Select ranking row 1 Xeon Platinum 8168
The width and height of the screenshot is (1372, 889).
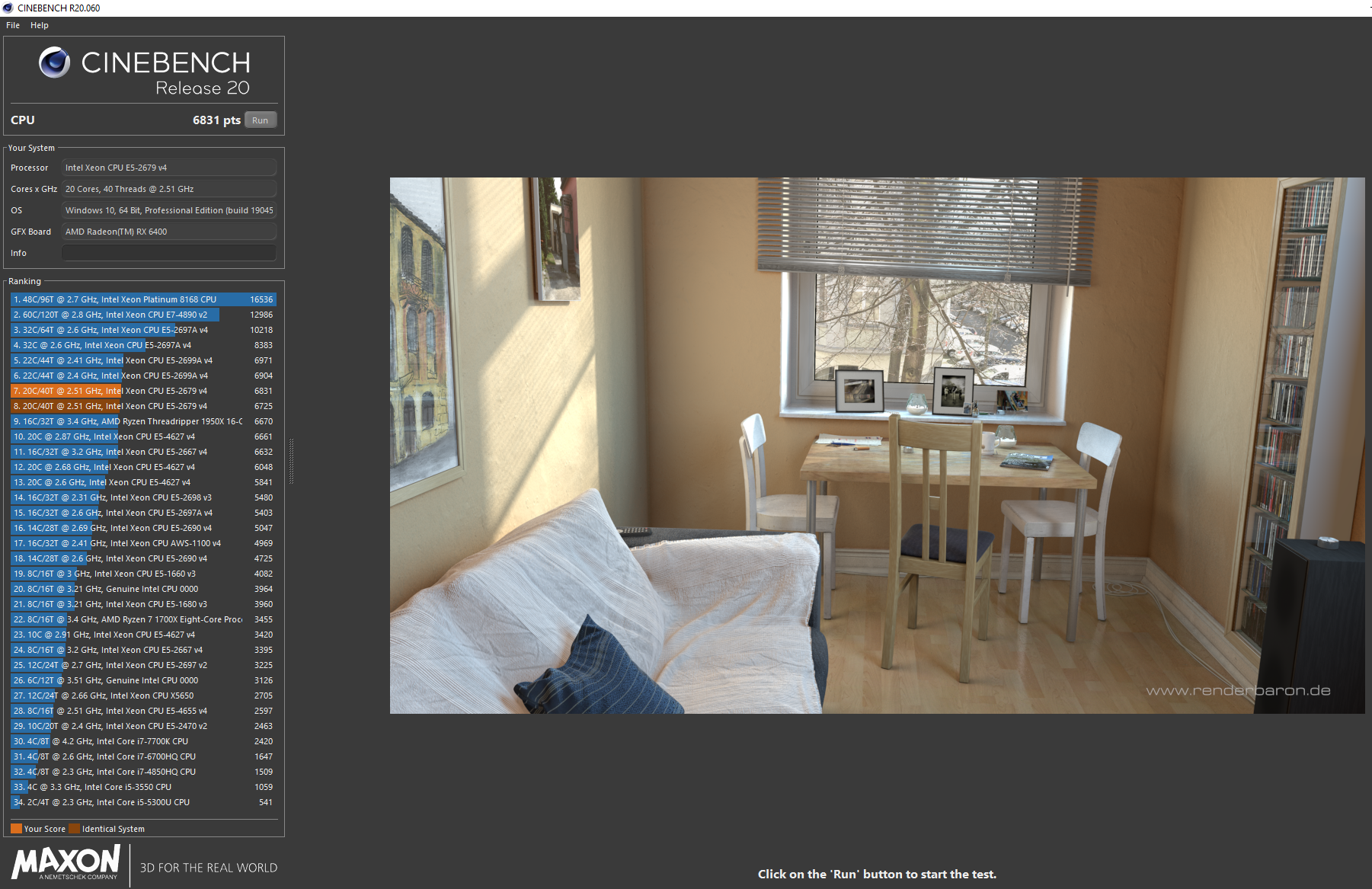(x=143, y=299)
